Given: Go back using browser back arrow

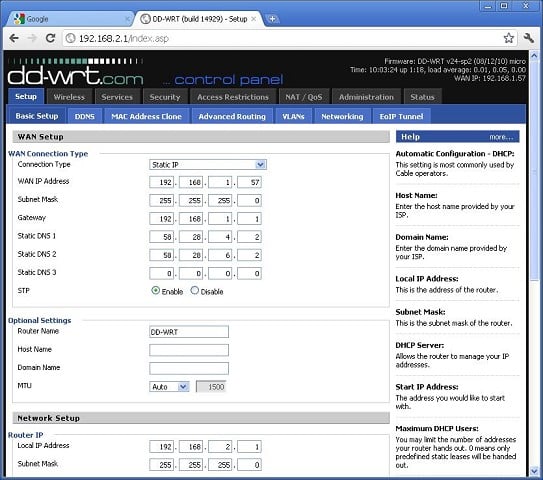Looking at the screenshot, I should point(14,38).
